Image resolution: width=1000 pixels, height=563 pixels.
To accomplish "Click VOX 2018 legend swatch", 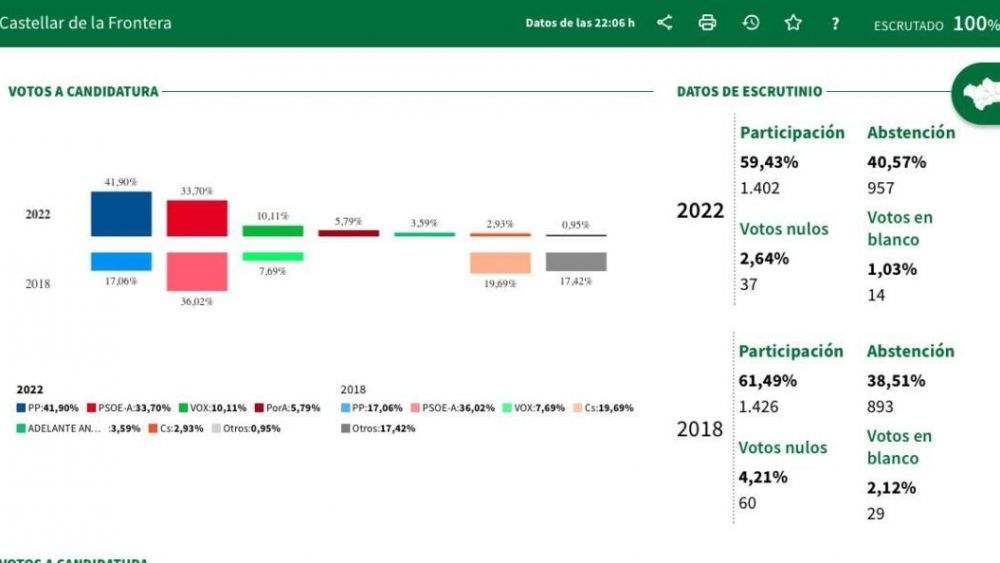I will pos(507,408).
